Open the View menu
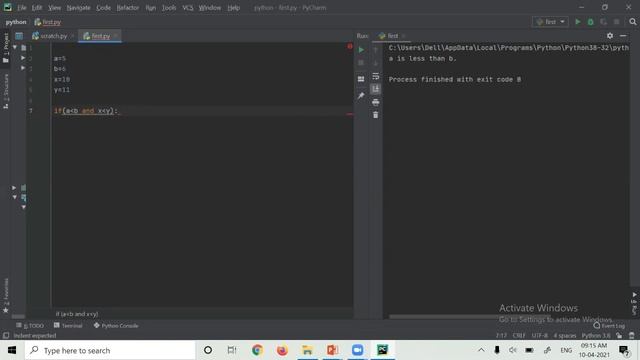Viewport: 640px width, 360px height. tap(54, 7)
